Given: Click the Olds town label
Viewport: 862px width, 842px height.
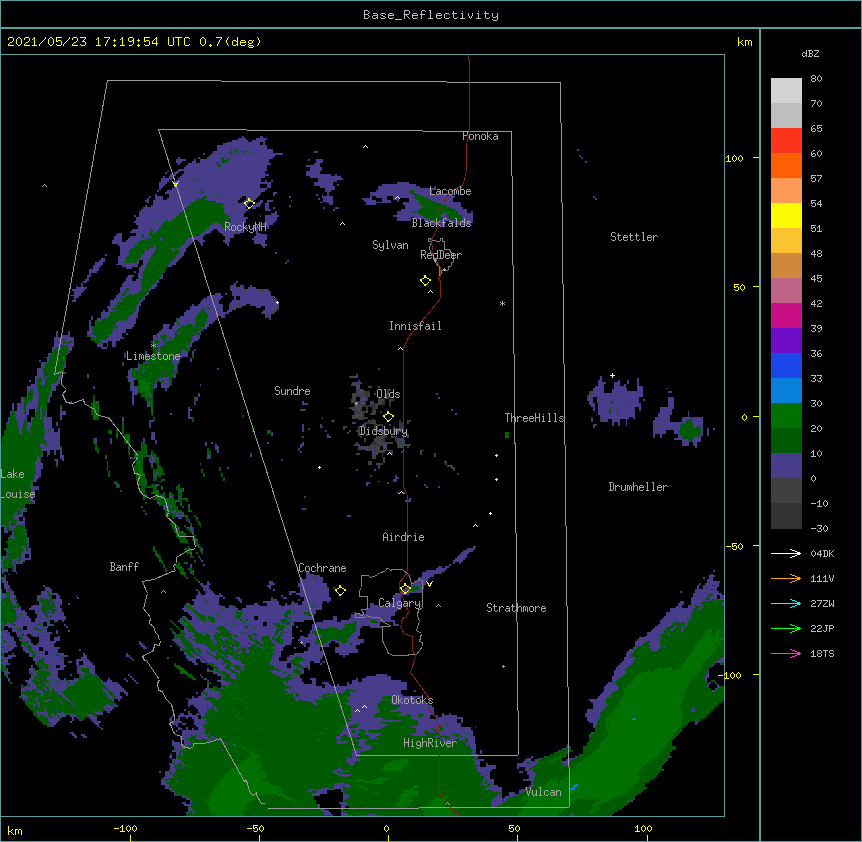Looking at the screenshot, I should click(388, 394).
